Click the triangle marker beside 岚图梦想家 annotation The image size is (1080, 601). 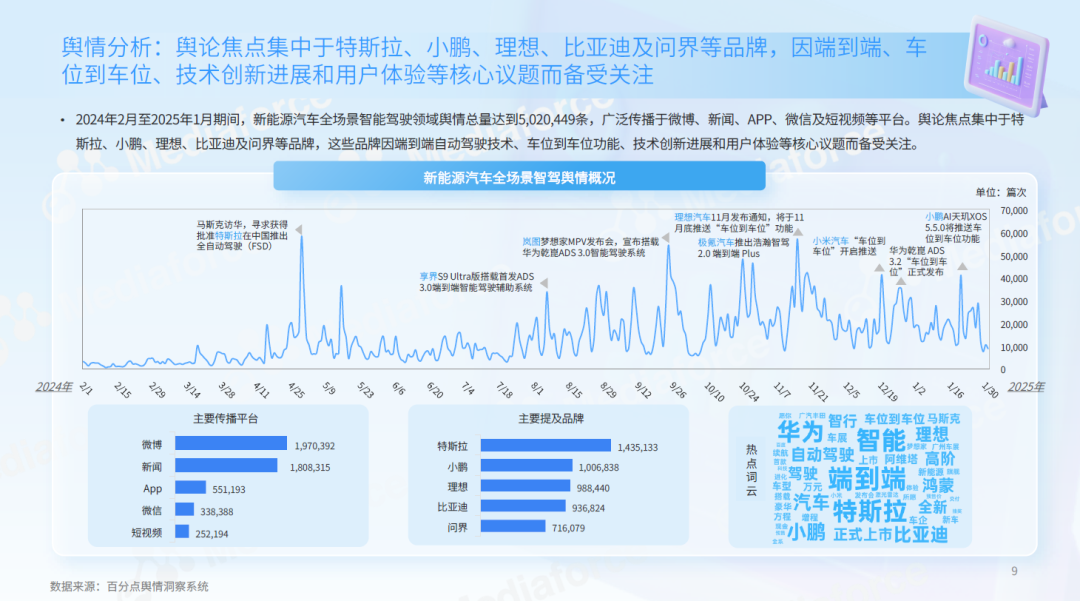[665, 238]
